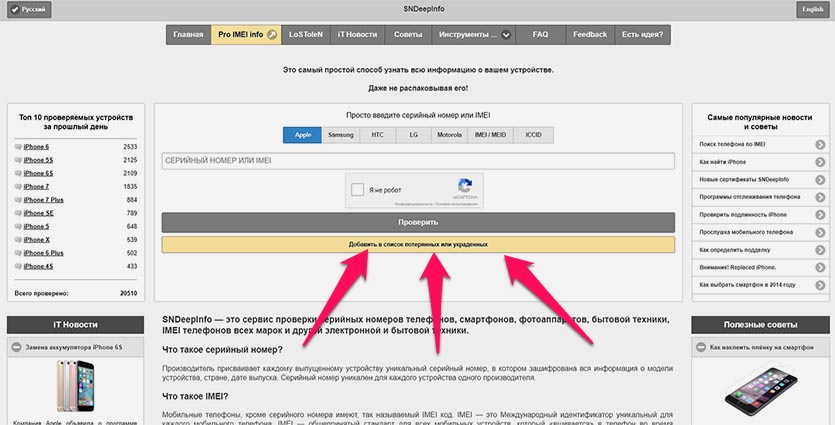This screenshot has width=835, height=425.
Task: Focus the serial number or IMEI field
Action: click(418, 161)
